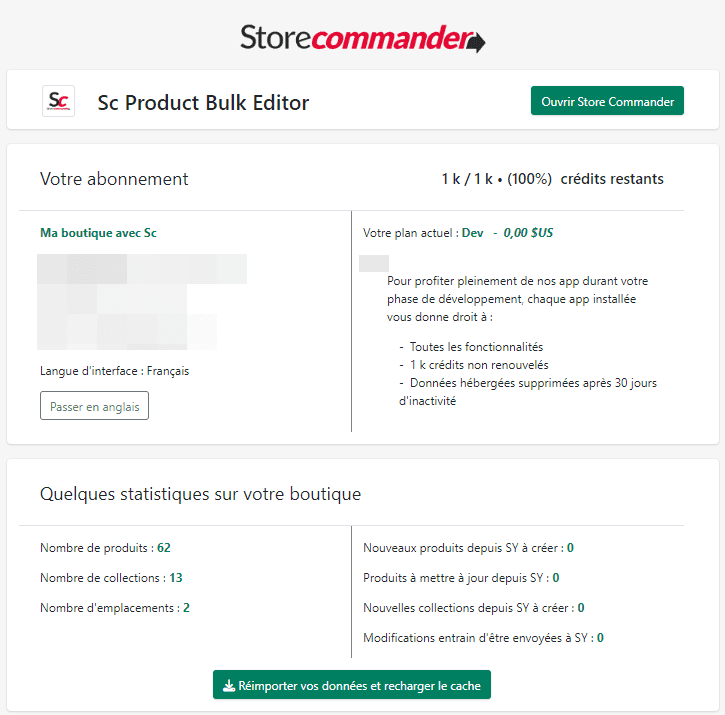The image size is (725, 715).
Task: Switch interface with Passer en anglais
Action: click(94, 407)
